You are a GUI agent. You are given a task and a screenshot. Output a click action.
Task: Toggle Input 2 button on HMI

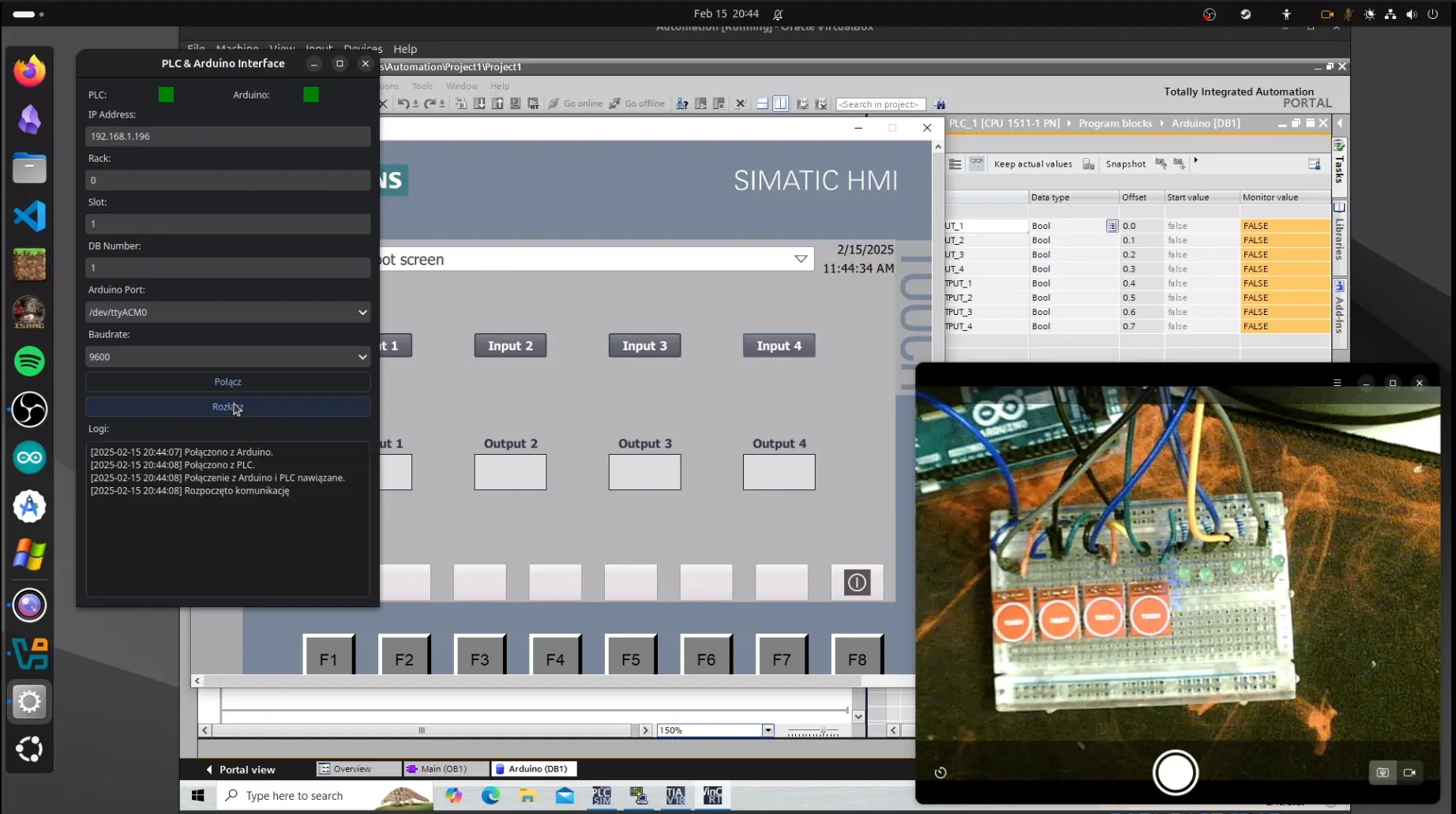tap(510, 346)
